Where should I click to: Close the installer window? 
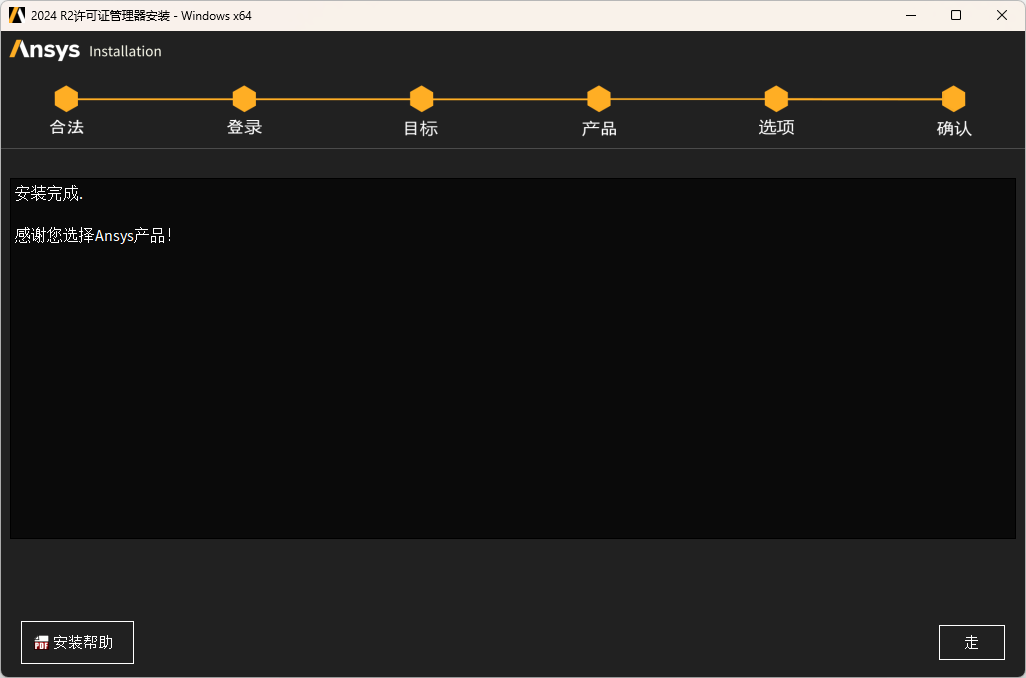coord(1002,15)
